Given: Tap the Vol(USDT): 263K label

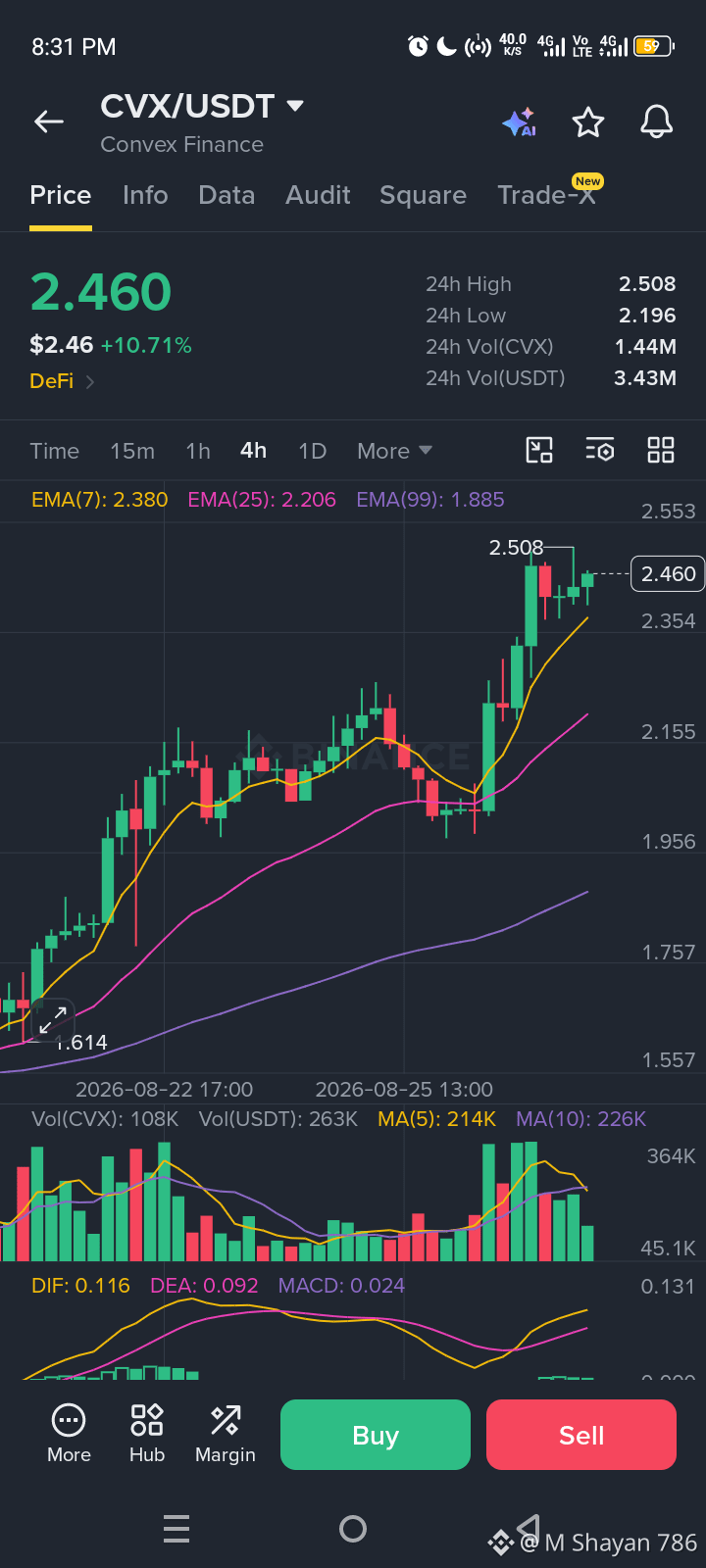Looking at the screenshot, I should click(x=278, y=1119).
